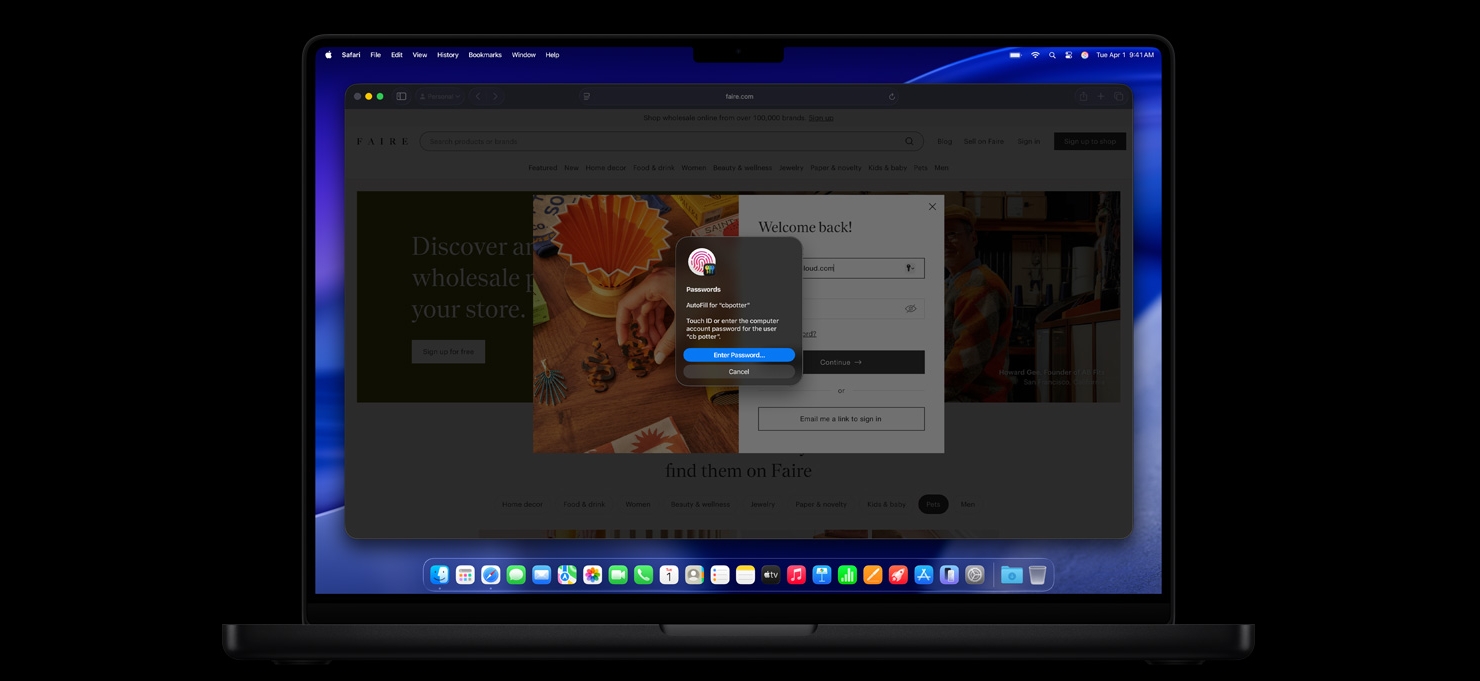Viewport: 1480px width, 681px height.
Task: Open Reminders app in the Dock
Action: pyautogui.click(x=720, y=575)
